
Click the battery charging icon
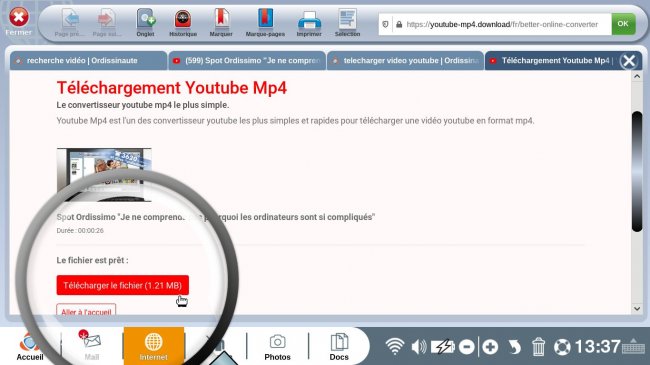tap(443, 346)
